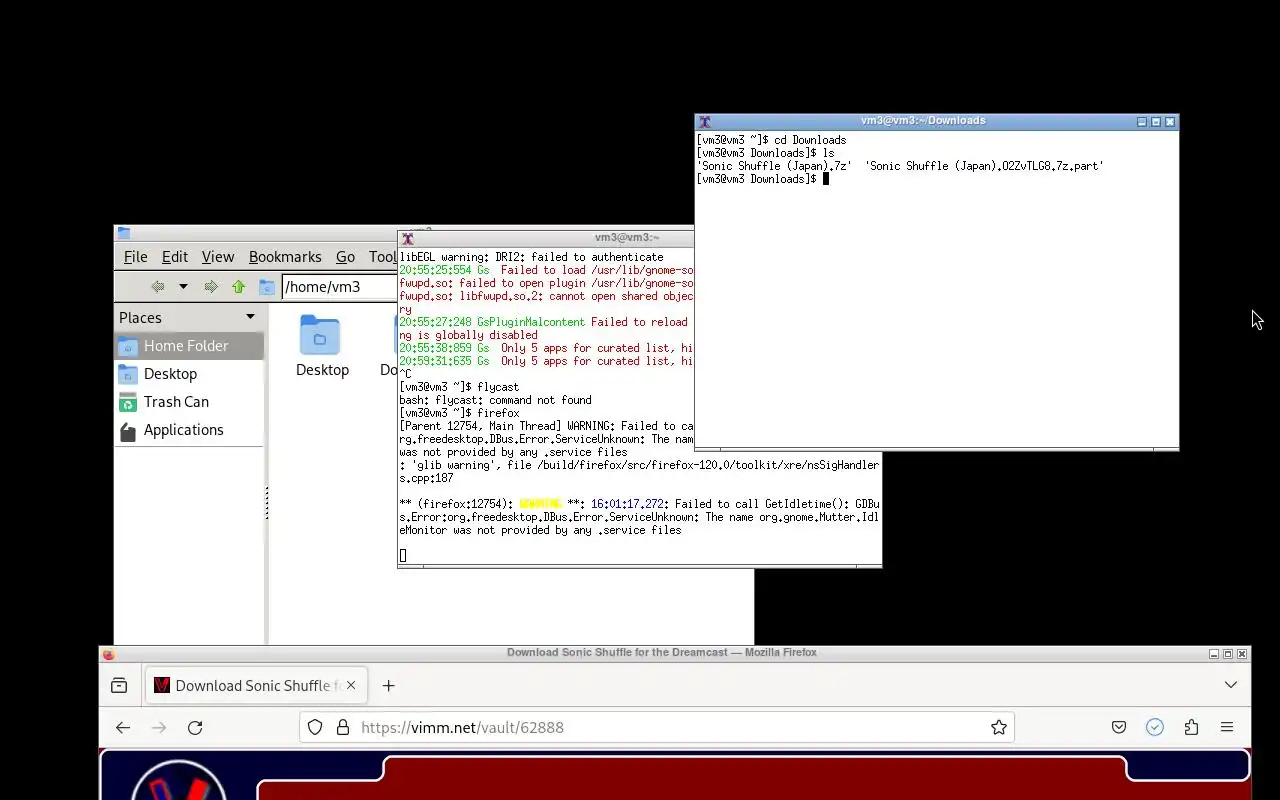Viewport: 1280px width, 800px height.
Task: Open the Go menu in the file manager
Action: [x=345, y=257]
